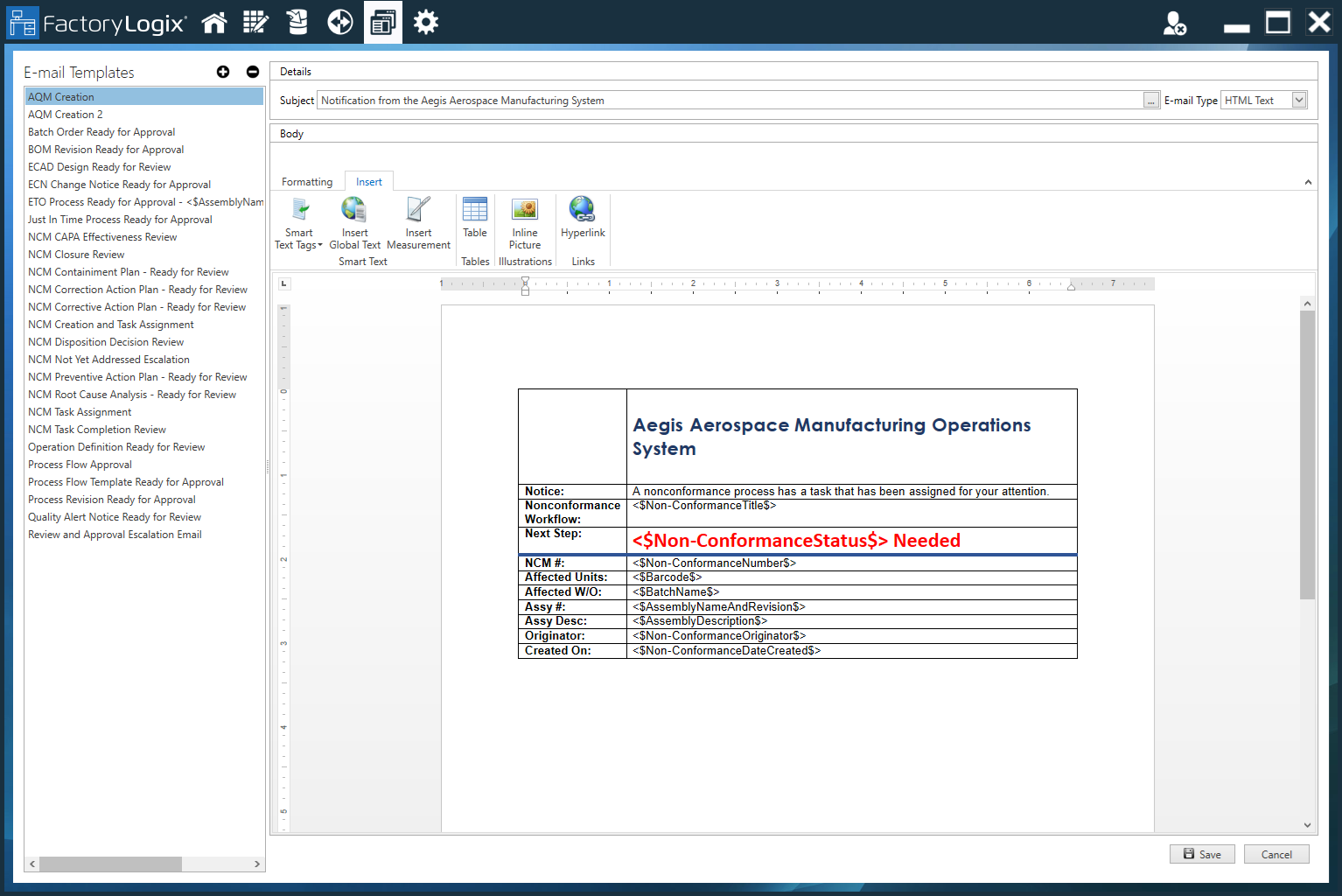Viewport: 1342px width, 896px height.
Task: Select the database icon in the top toolbar
Action: click(x=297, y=22)
